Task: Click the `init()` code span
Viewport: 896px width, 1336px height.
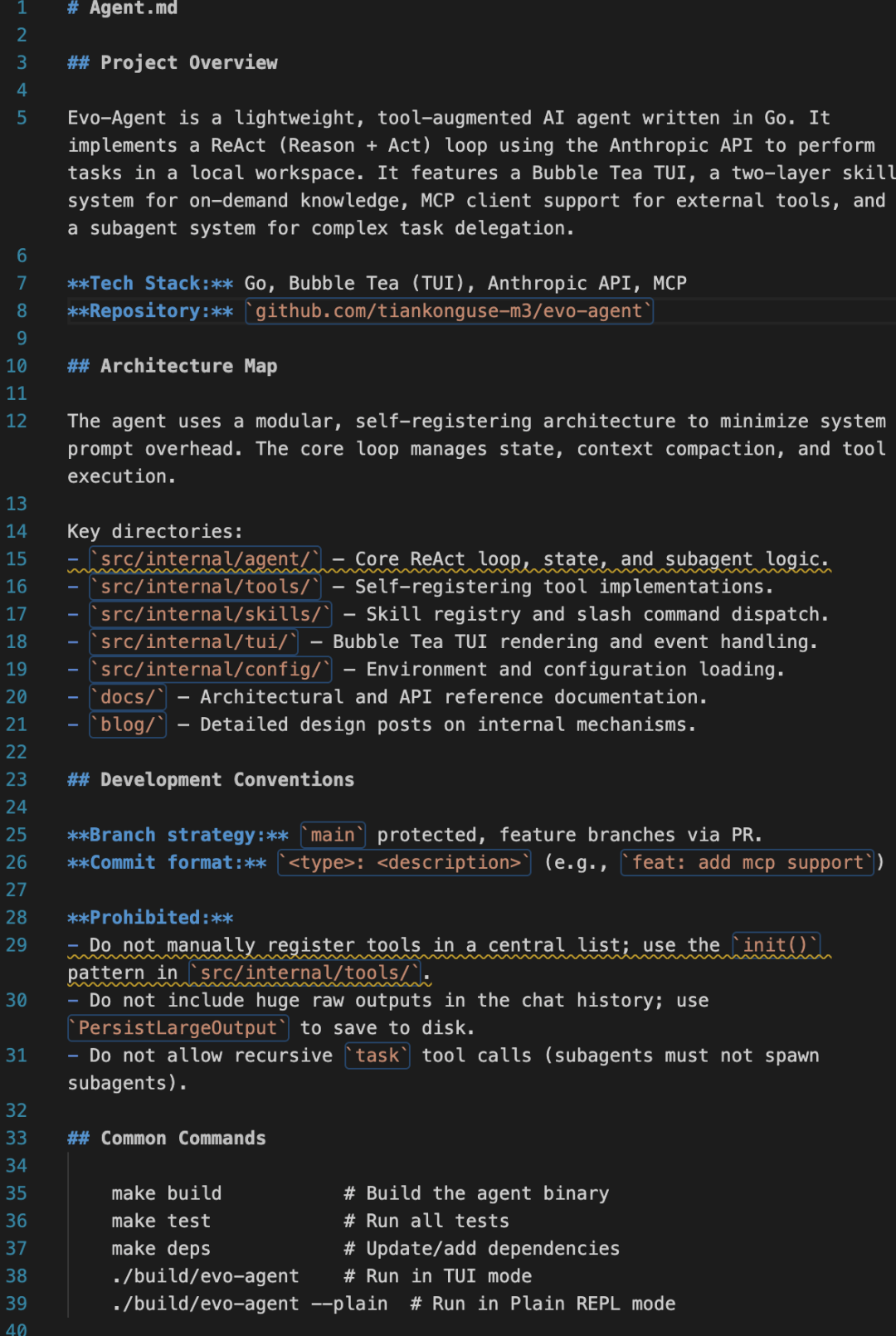Action: 776,945
